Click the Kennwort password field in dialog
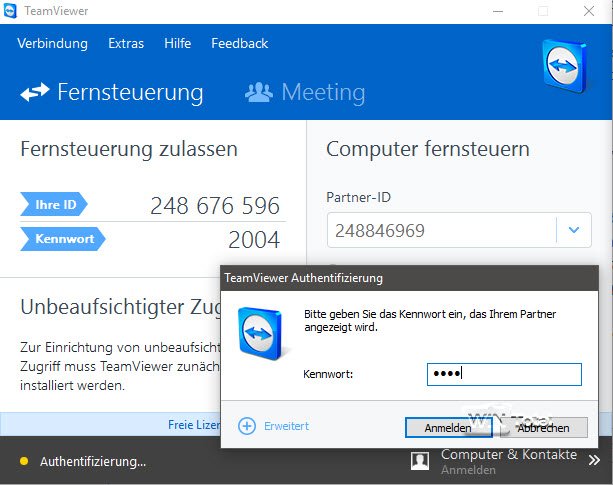Viewport: 613px width, 485px height. click(504, 374)
